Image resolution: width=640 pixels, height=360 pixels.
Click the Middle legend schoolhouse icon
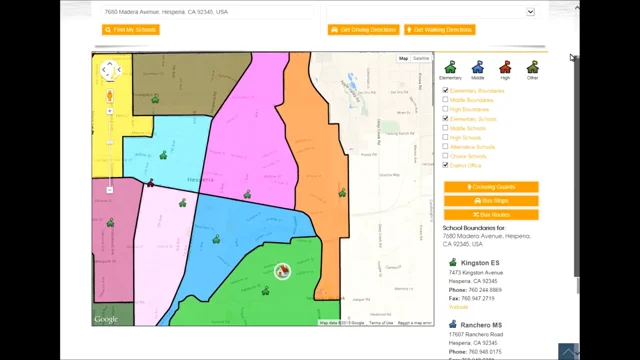click(478, 67)
